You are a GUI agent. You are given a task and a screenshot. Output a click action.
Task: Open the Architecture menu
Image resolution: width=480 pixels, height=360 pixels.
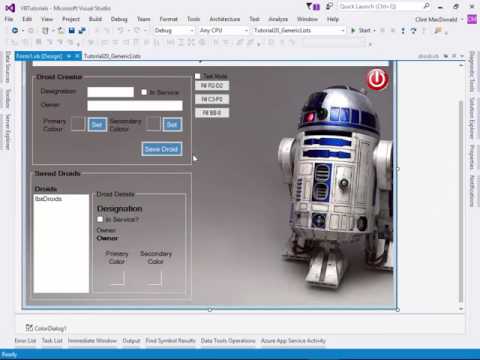pyautogui.click(x=225, y=19)
